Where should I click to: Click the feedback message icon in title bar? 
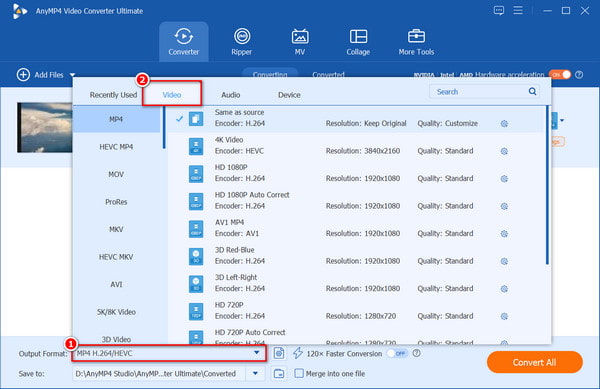[499, 10]
